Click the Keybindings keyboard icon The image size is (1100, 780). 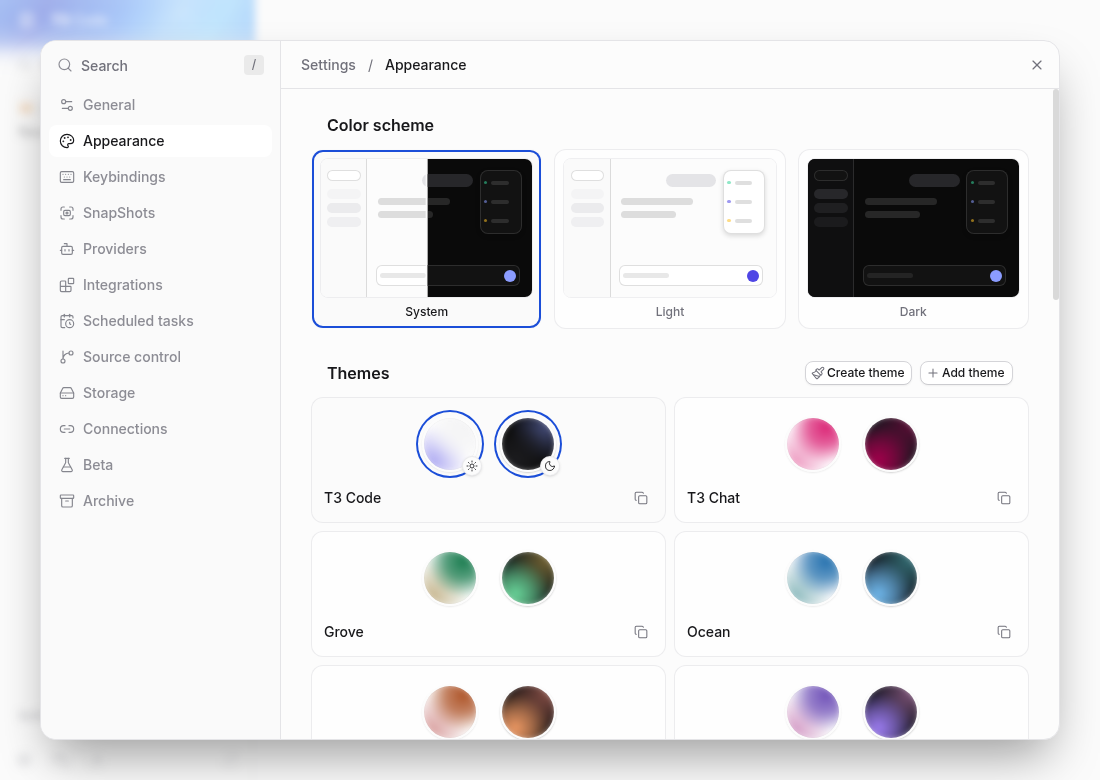tap(67, 177)
